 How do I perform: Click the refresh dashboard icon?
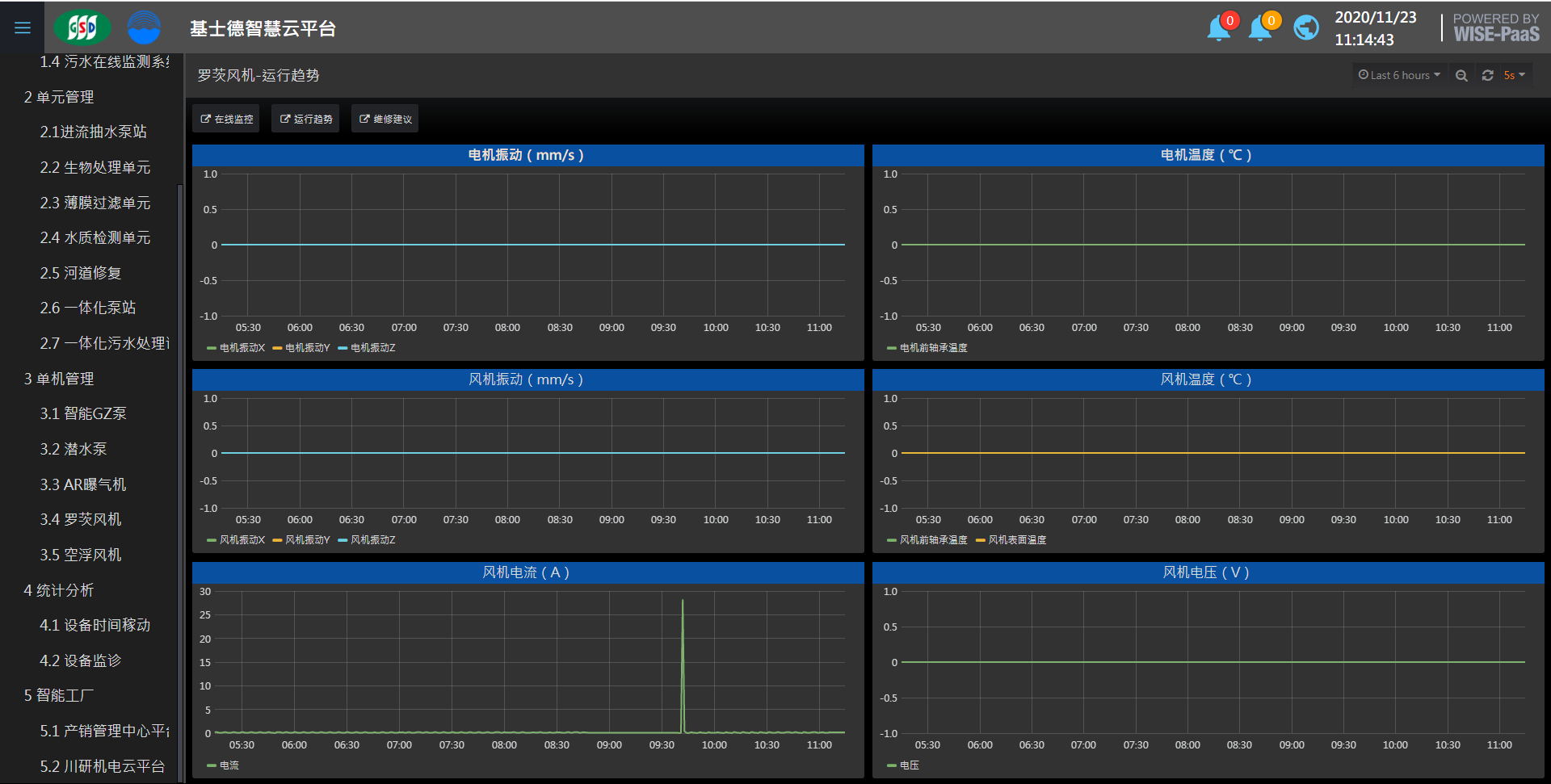1487,75
